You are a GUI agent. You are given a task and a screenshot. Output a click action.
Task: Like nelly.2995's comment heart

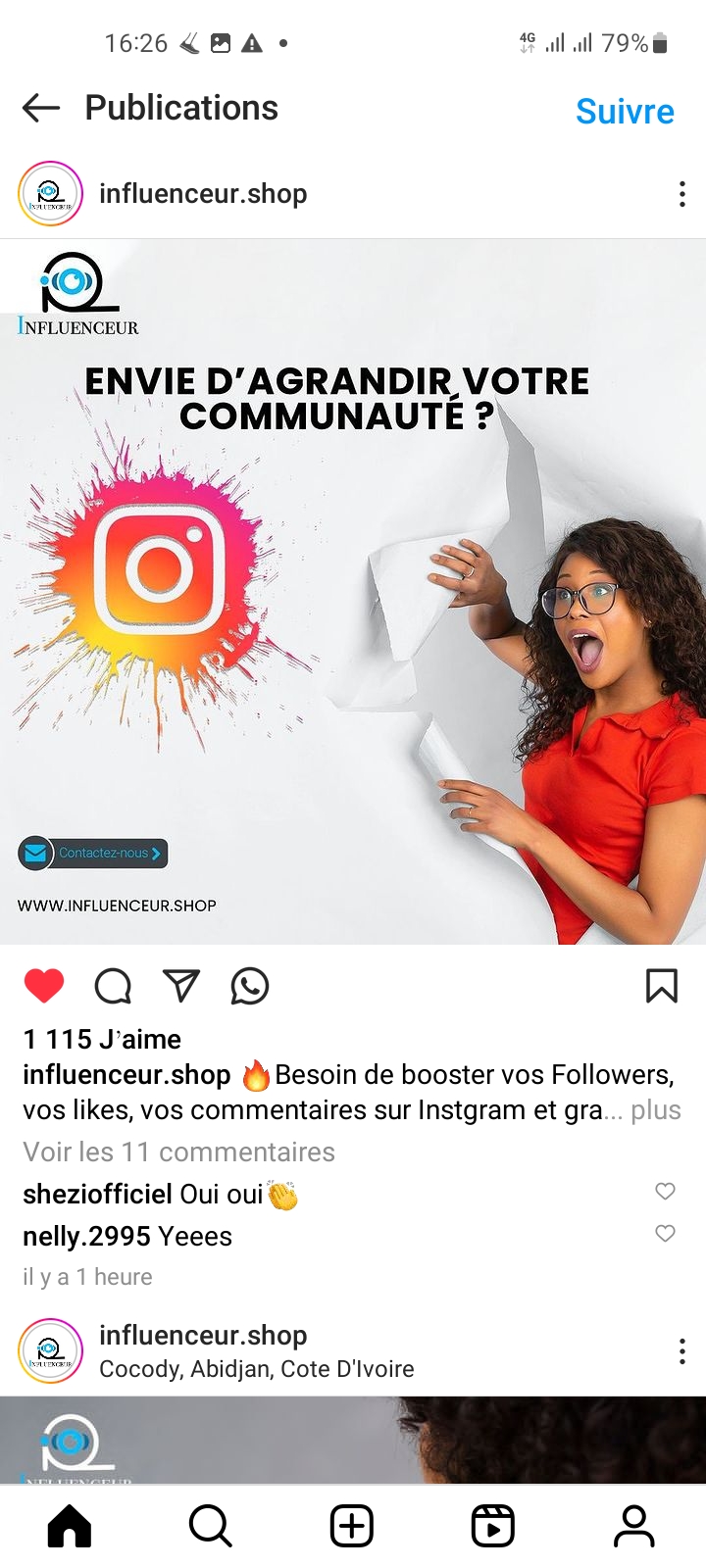tap(665, 1233)
